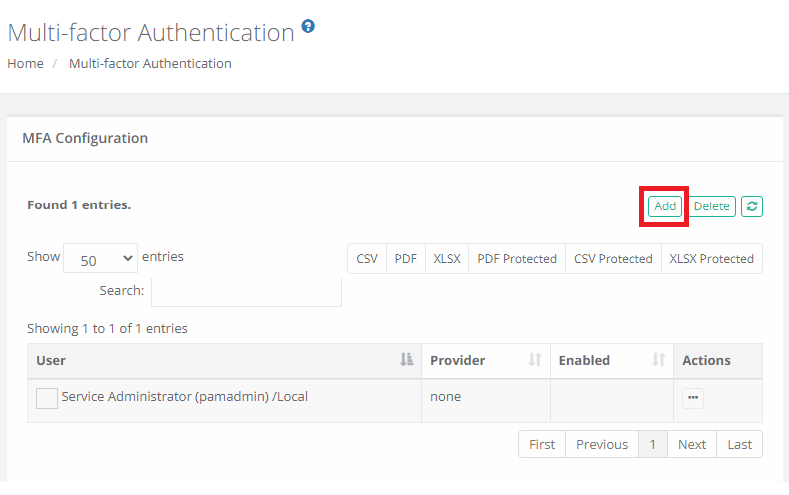Export the table as PDF
The height and width of the screenshot is (495, 789).
coord(405,258)
